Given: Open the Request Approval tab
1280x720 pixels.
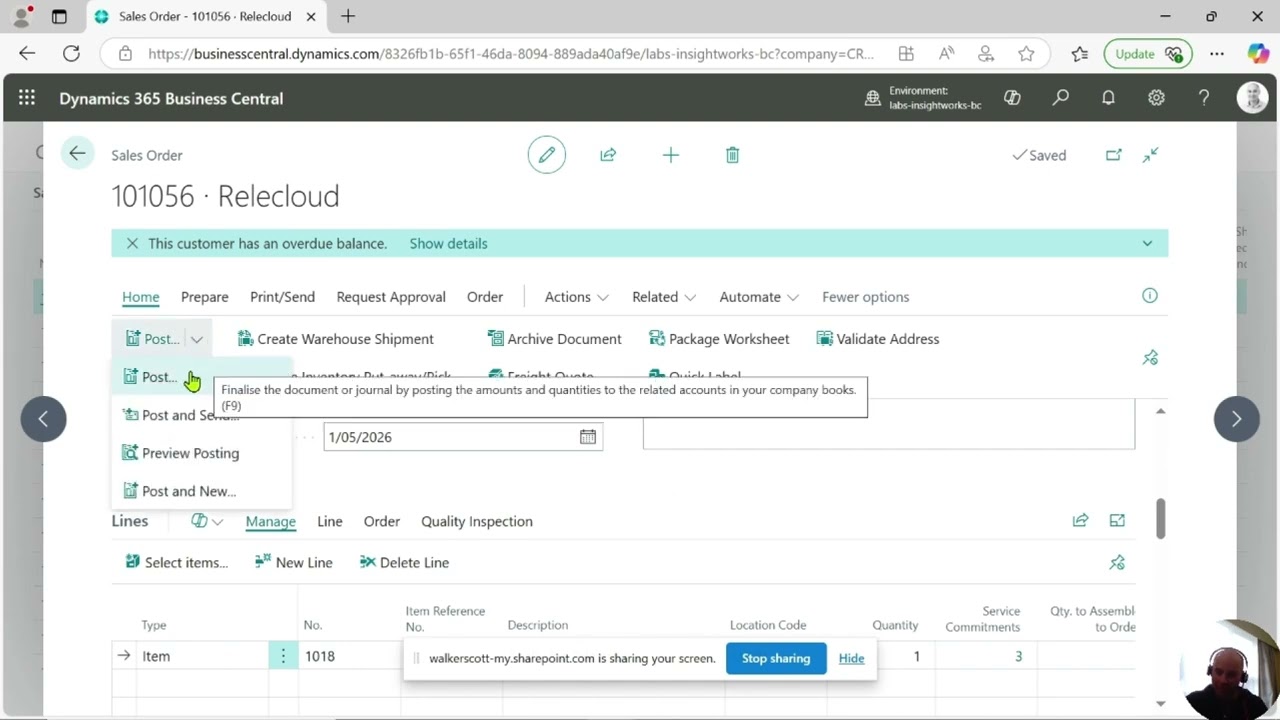Looking at the screenshot, I should coord(391,297).
